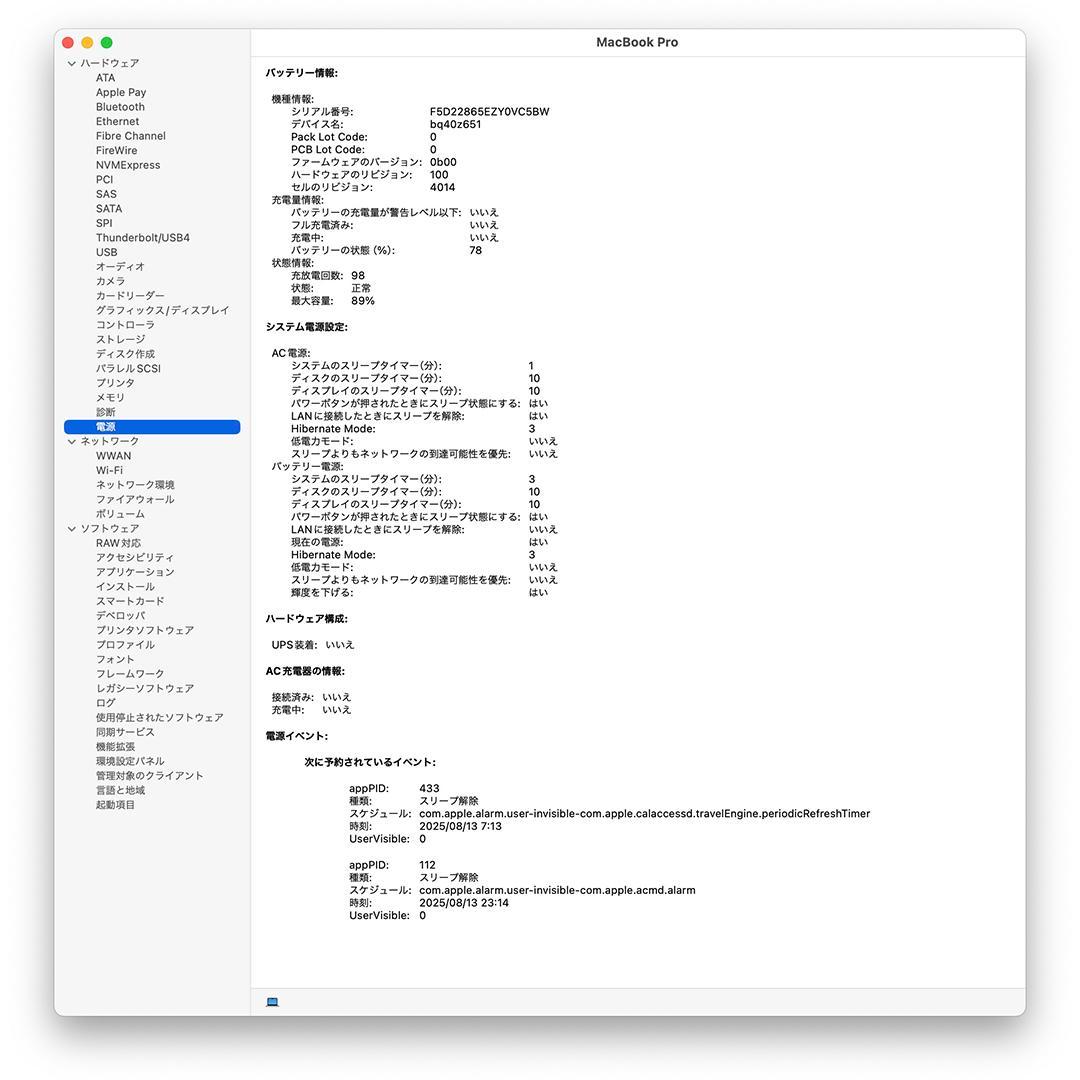Open the アプリケーション list
Screen dimensions: 1080x1080
pyautogui.click(x=135, y=573)
